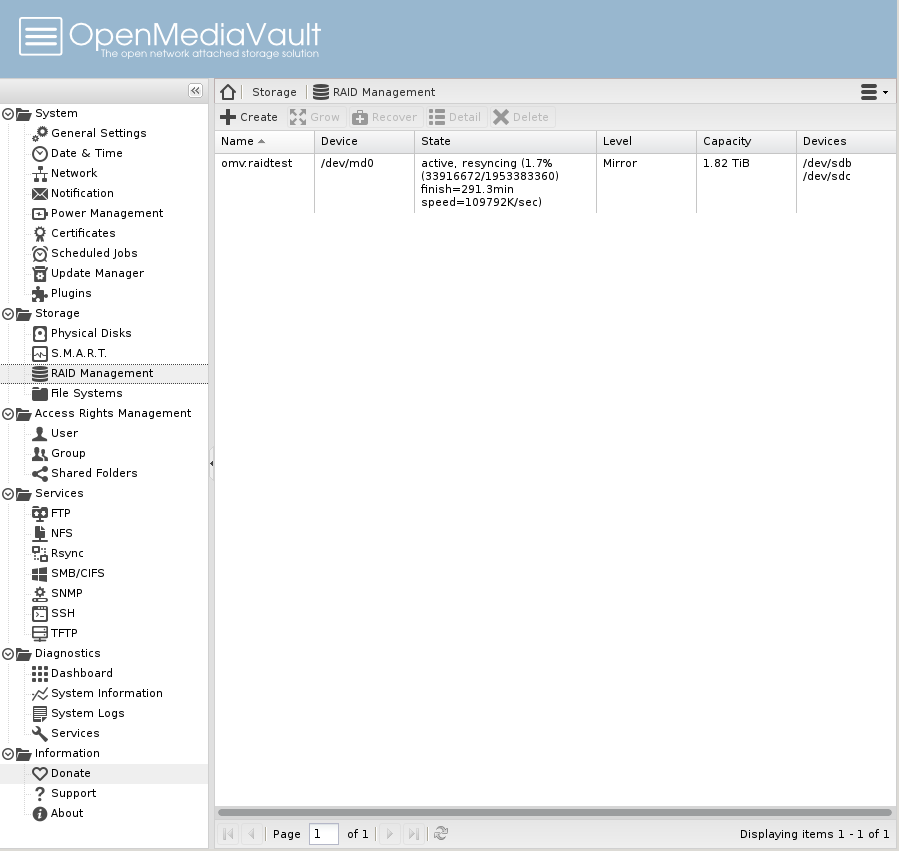Screen dimensions: 899x851
Task: Collapse the Access Rights Management section
Action: click(8, 414)
